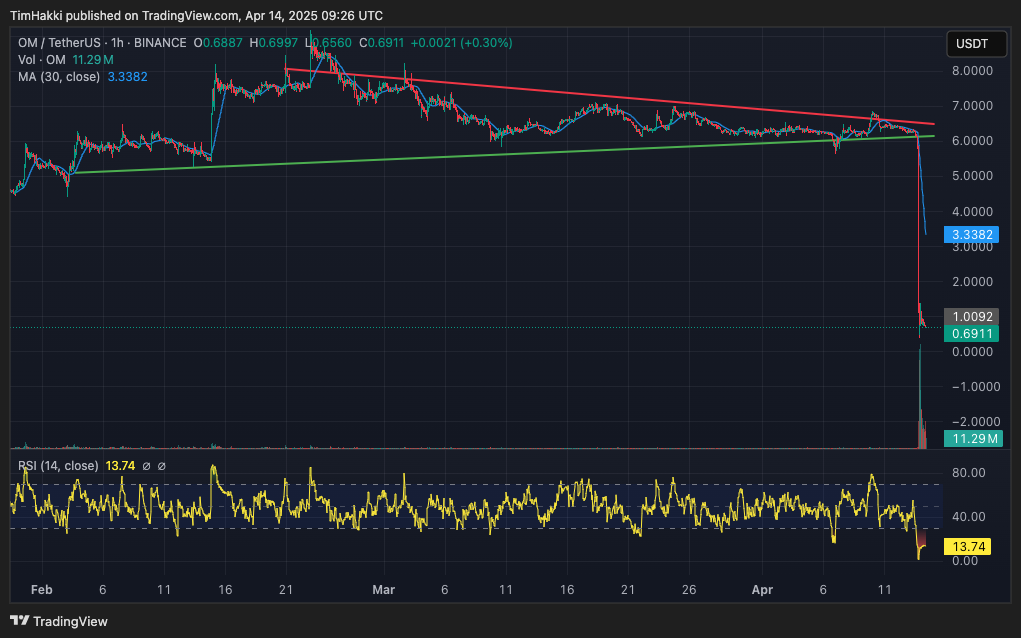Image resolution: width=1021 pixels, height=638 pixels.
Task: Select the Vol · OM indicator legend
Action: click(x=40, y=60)
